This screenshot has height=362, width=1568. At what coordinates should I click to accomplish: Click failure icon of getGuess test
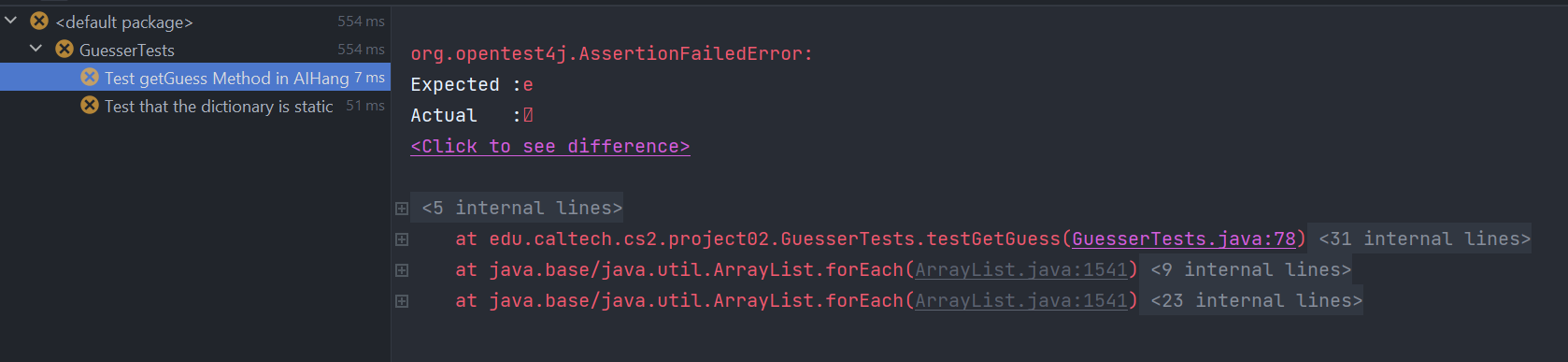tap(90, 77)
